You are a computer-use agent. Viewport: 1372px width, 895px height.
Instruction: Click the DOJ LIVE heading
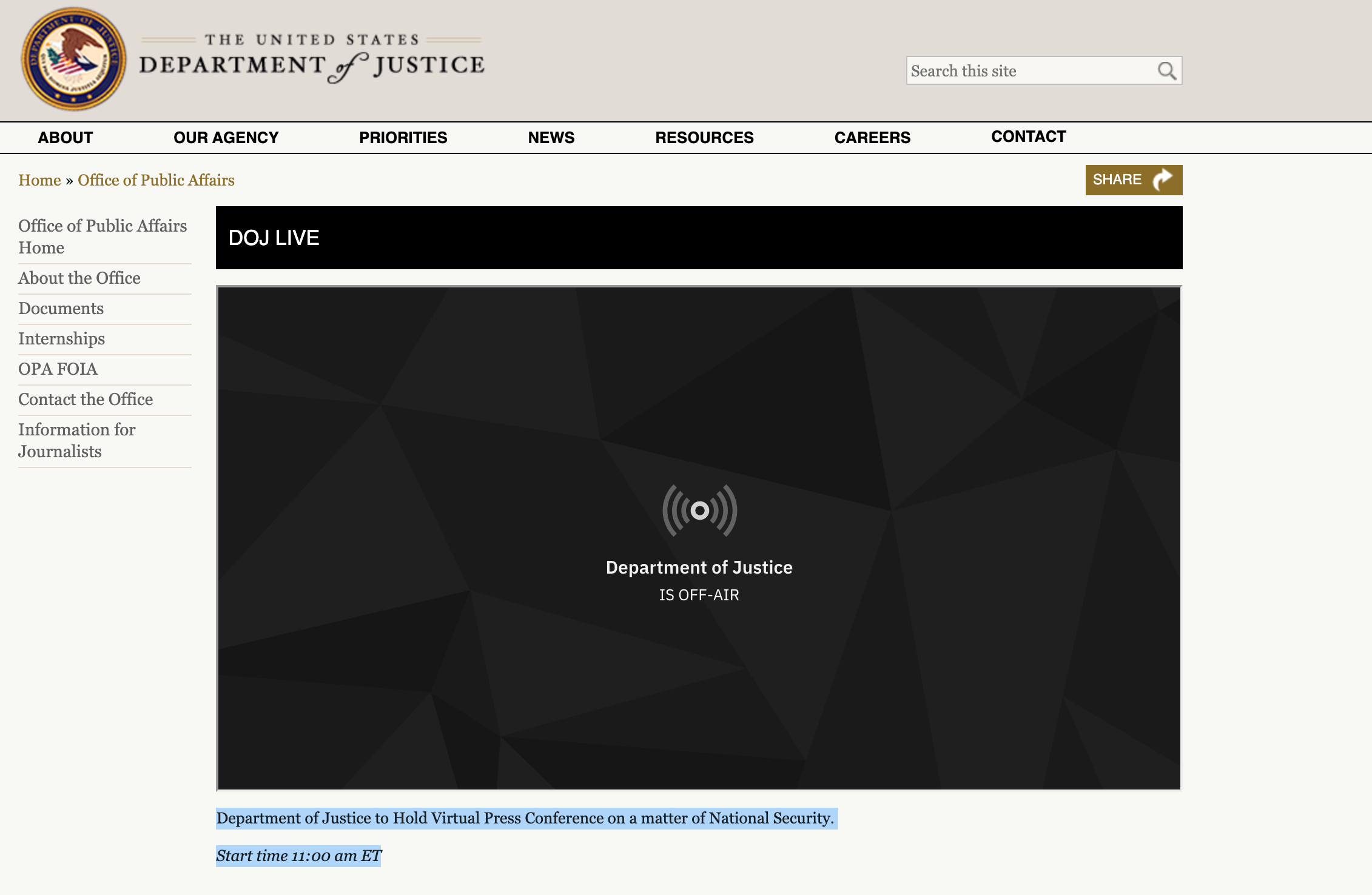(274, 238)
